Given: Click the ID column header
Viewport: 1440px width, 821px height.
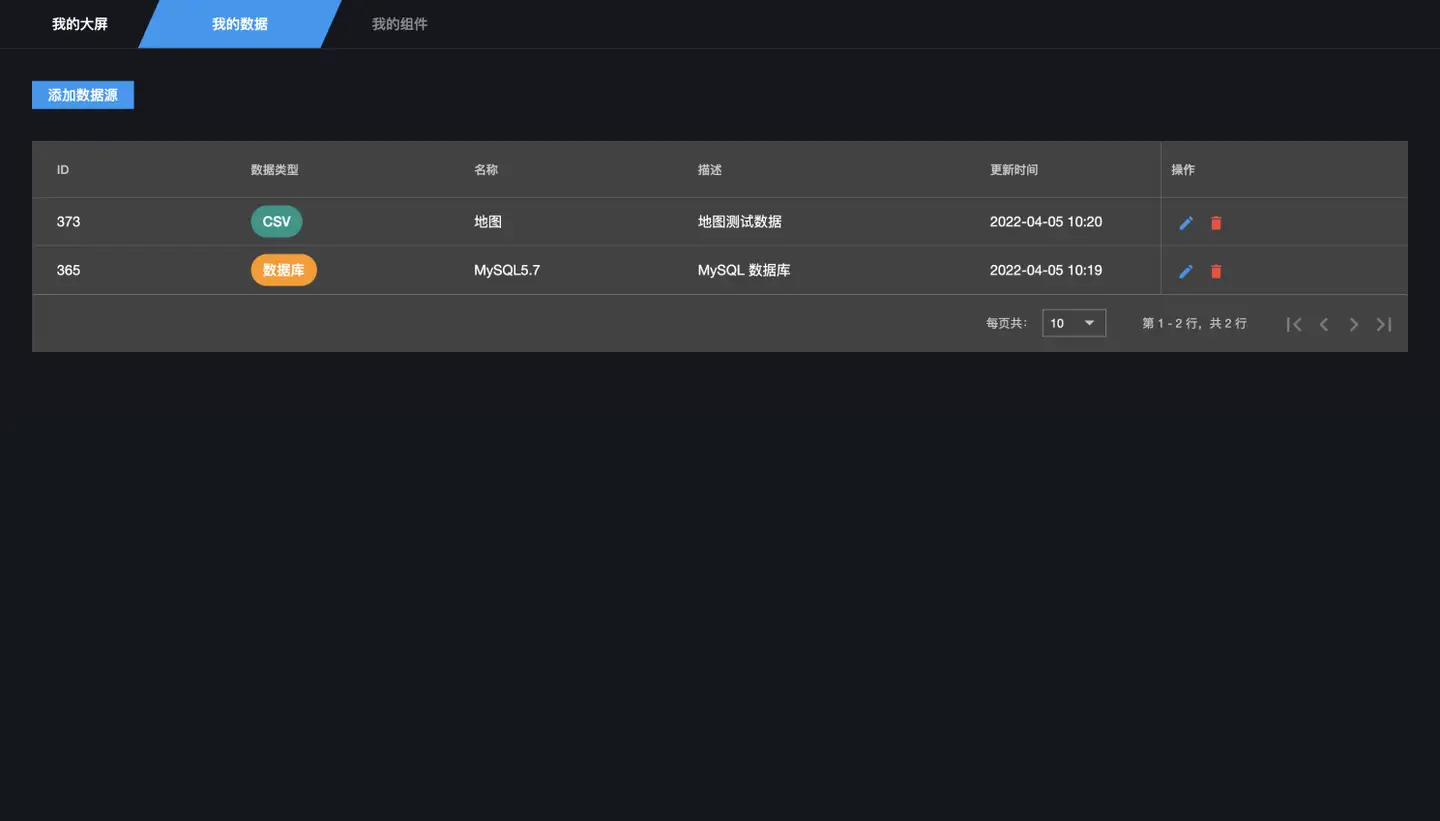Looking at the screenshot, I should pyautogui.click(x=63, y=170).
